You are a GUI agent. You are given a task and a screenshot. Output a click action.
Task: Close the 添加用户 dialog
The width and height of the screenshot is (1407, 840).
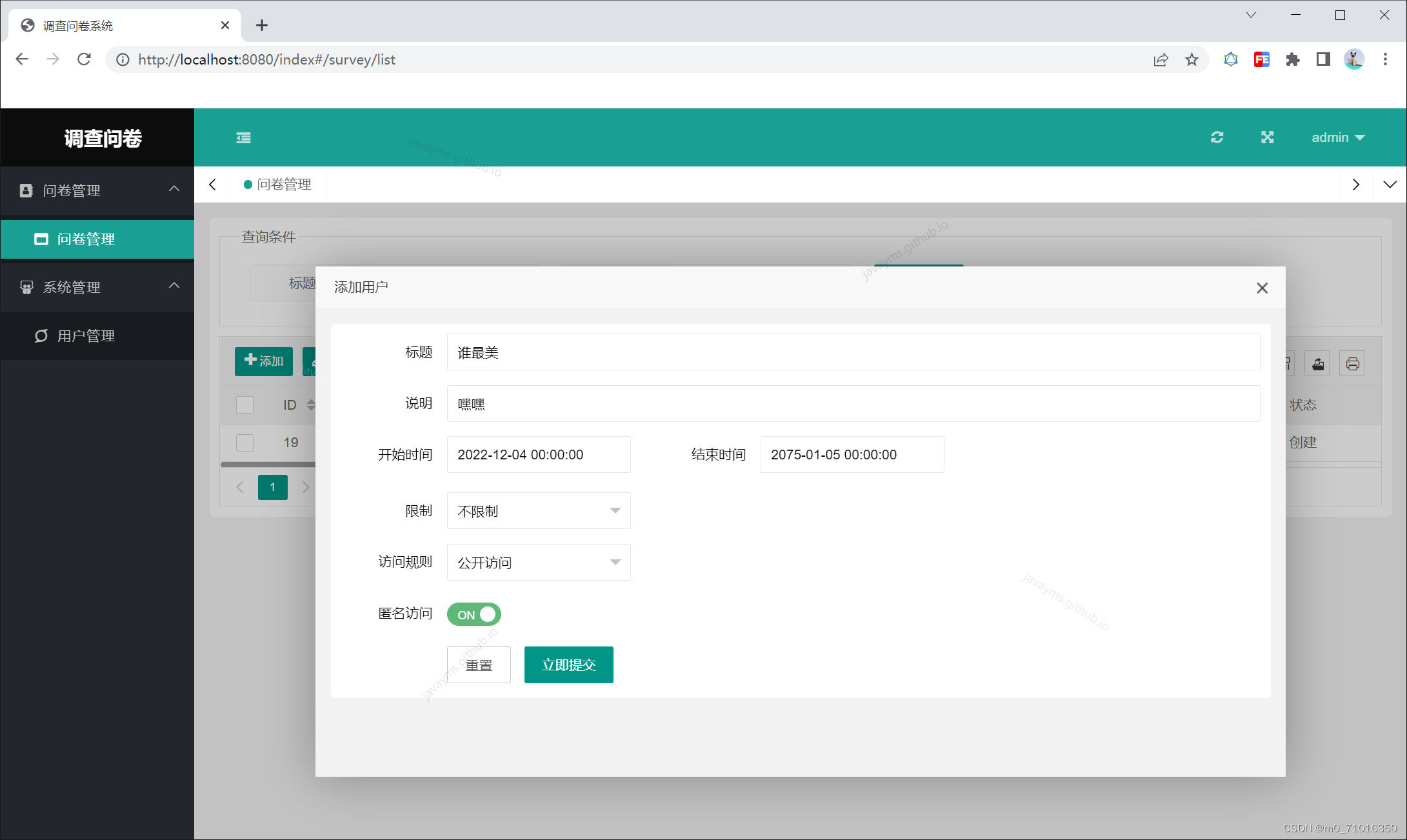1262,288
